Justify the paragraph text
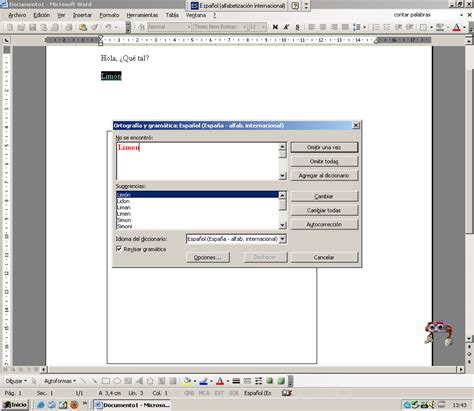The width and height of the screenshot is (474, 411). (345, 27)
